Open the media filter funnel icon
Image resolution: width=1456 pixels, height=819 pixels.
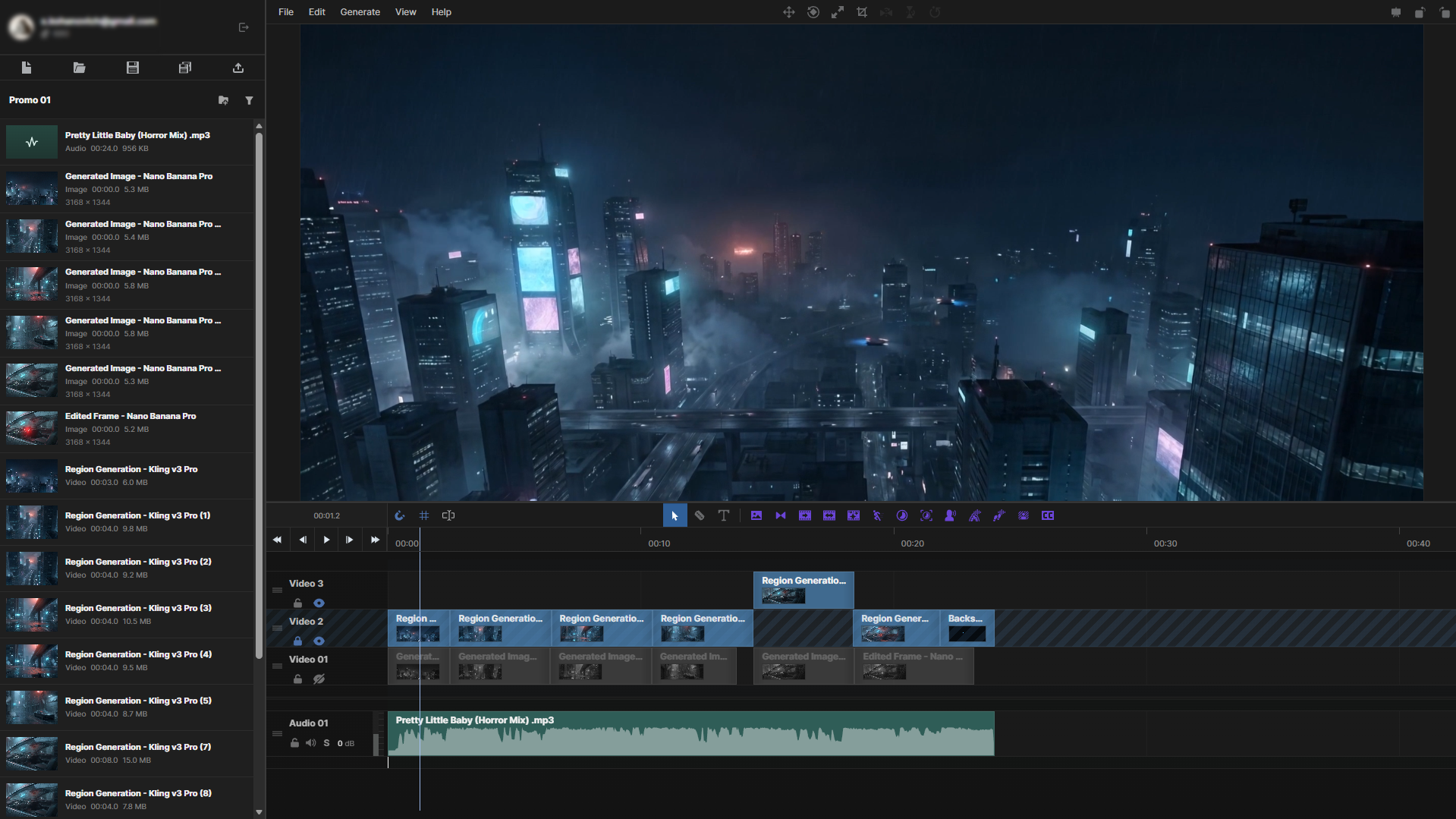(249, 100)
